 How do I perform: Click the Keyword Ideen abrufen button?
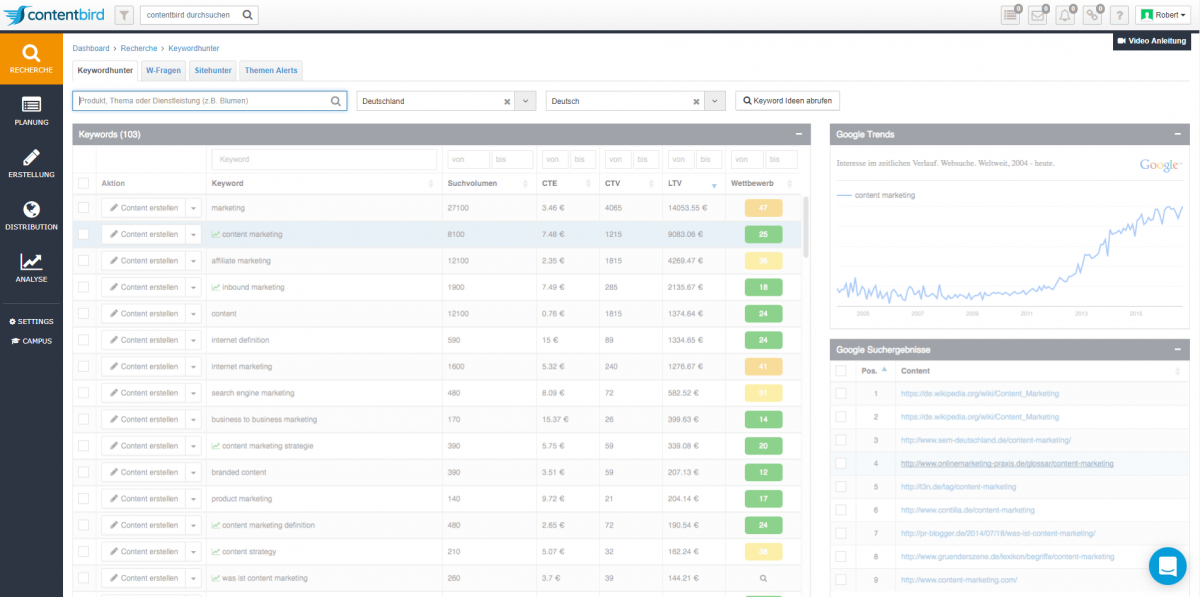click(787, 101)
